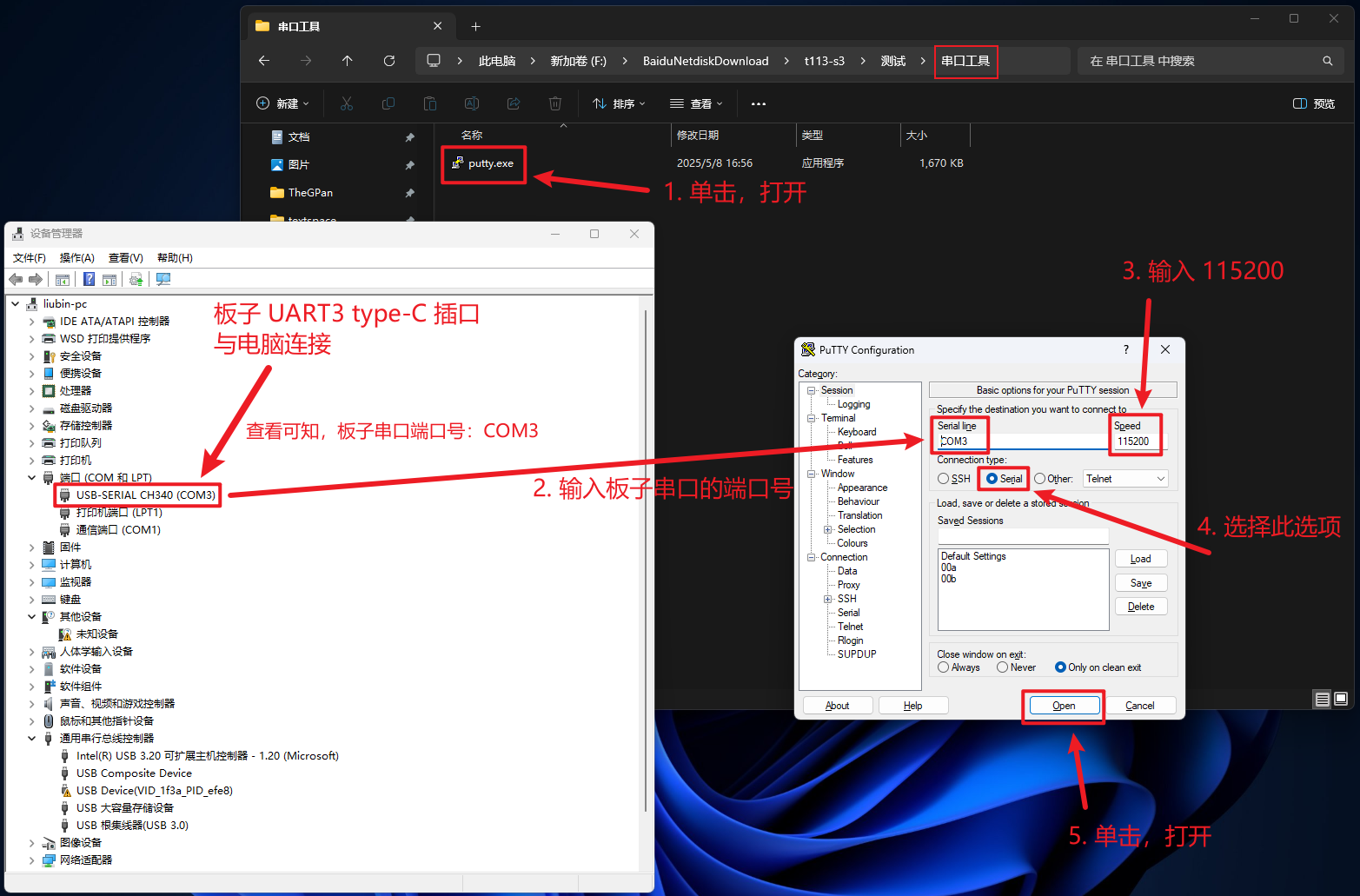
Task: Open a new Explorer tab with plus
Action: click(x=475, y=26)
